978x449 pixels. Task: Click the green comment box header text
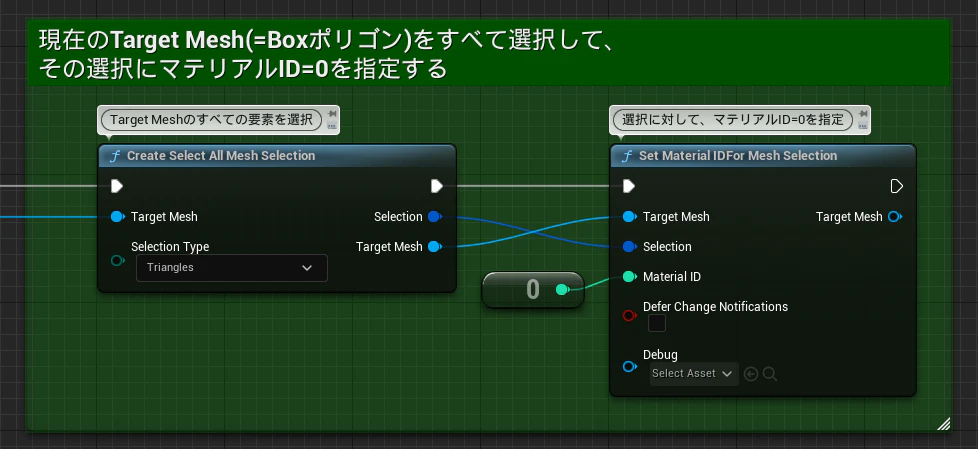(x=327, y=54)
